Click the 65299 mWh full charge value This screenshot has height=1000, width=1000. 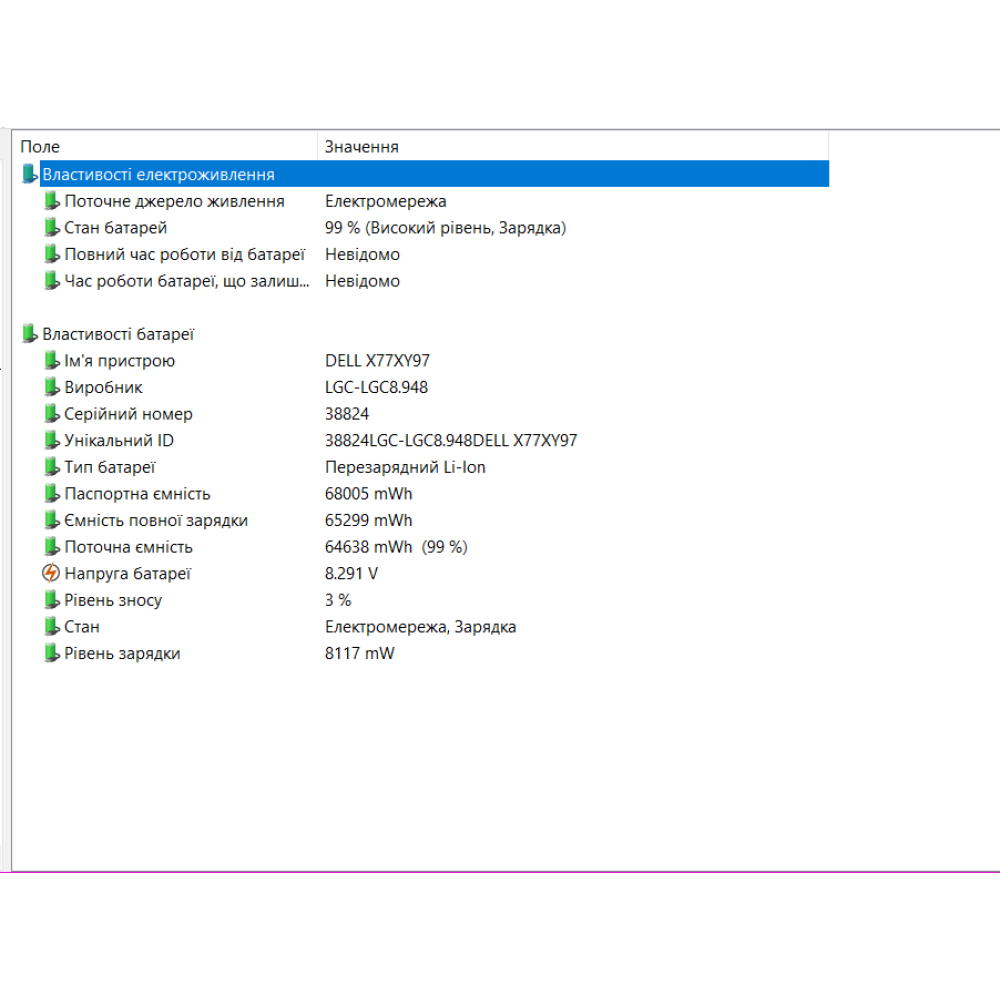(x=368, y=521)
